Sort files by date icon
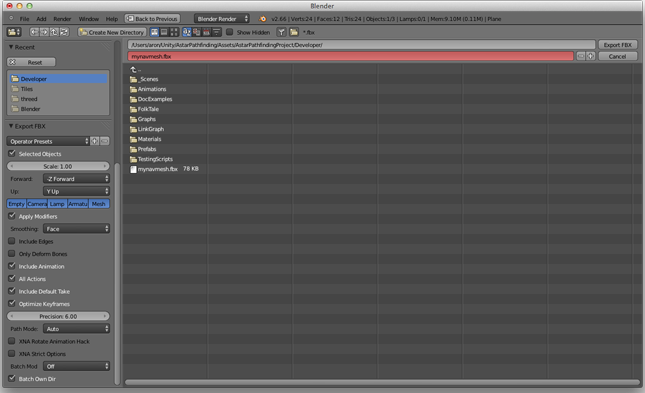This screenshot has width=645, height=393. [x=206, y=32]
